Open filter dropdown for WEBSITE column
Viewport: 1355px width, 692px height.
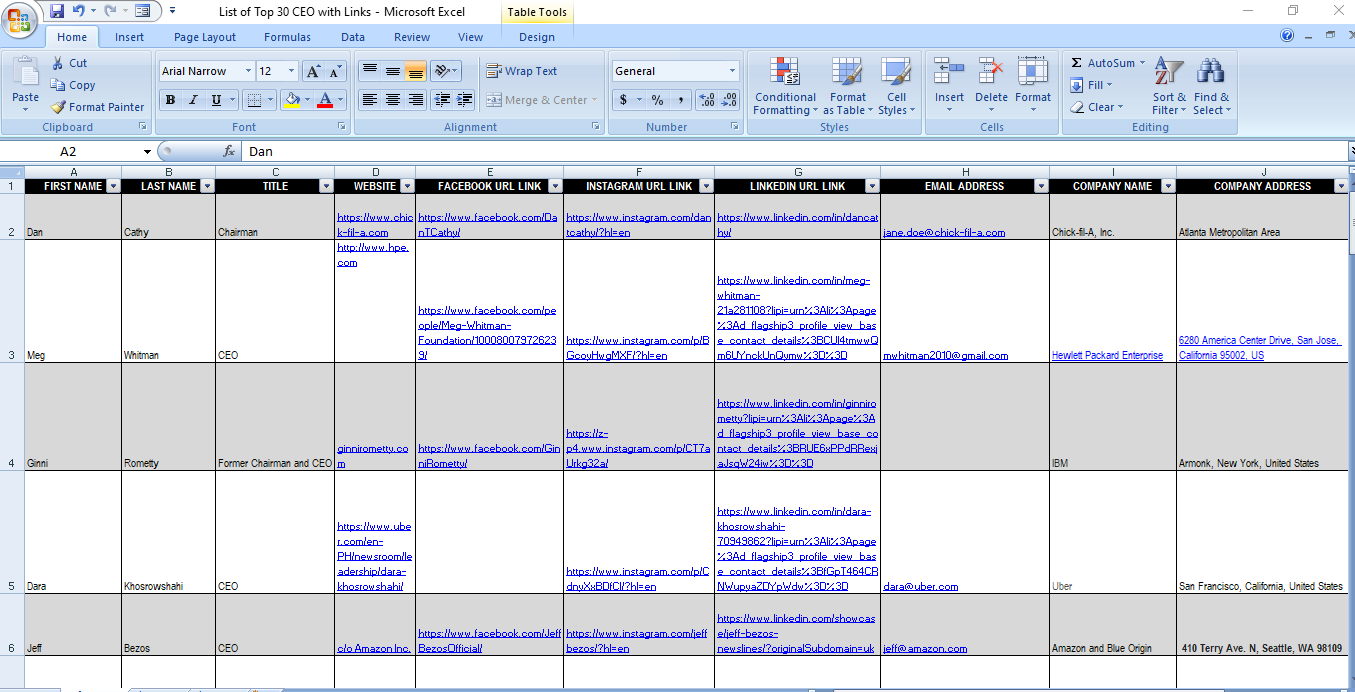pos(407,186)
